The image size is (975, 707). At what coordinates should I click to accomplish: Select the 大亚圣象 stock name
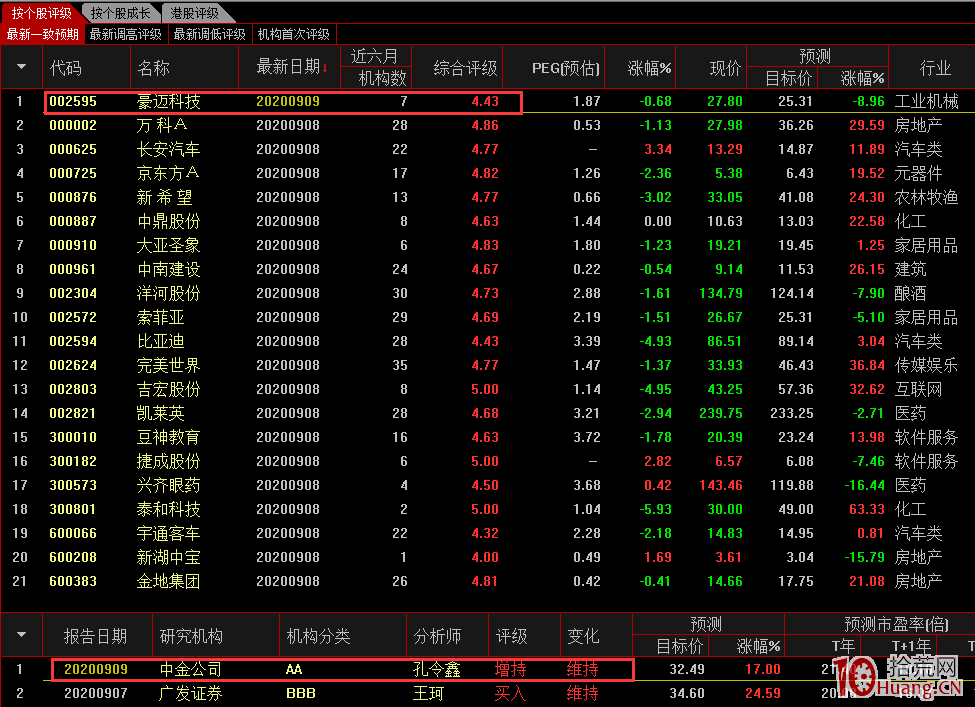tap(169, 245)
